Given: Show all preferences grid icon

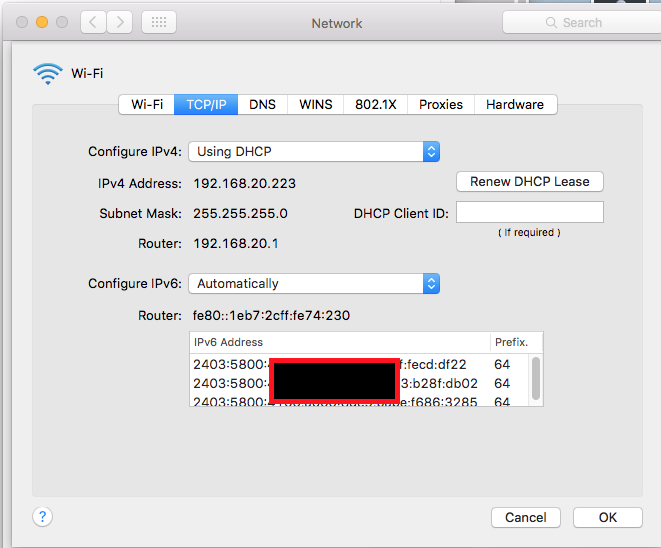Looking at the screenshot, I should pyautogui.click(x=159, y=22).
